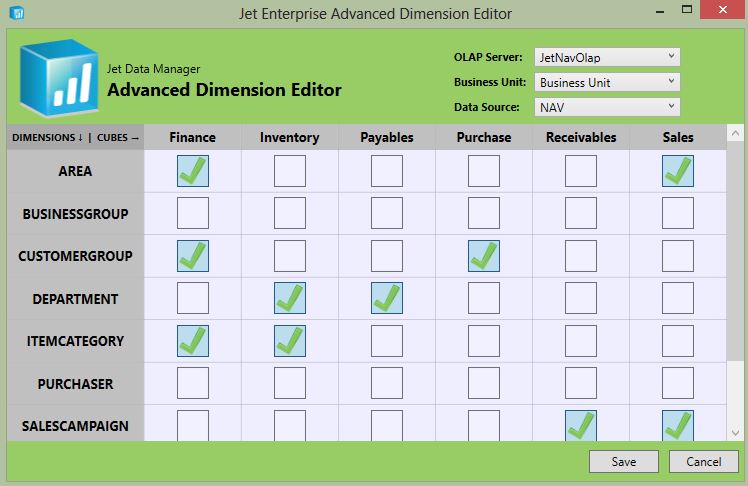748x486 pixels.
Task: Uncheck AREA for the Sales cube
Action: pos(678,171)
